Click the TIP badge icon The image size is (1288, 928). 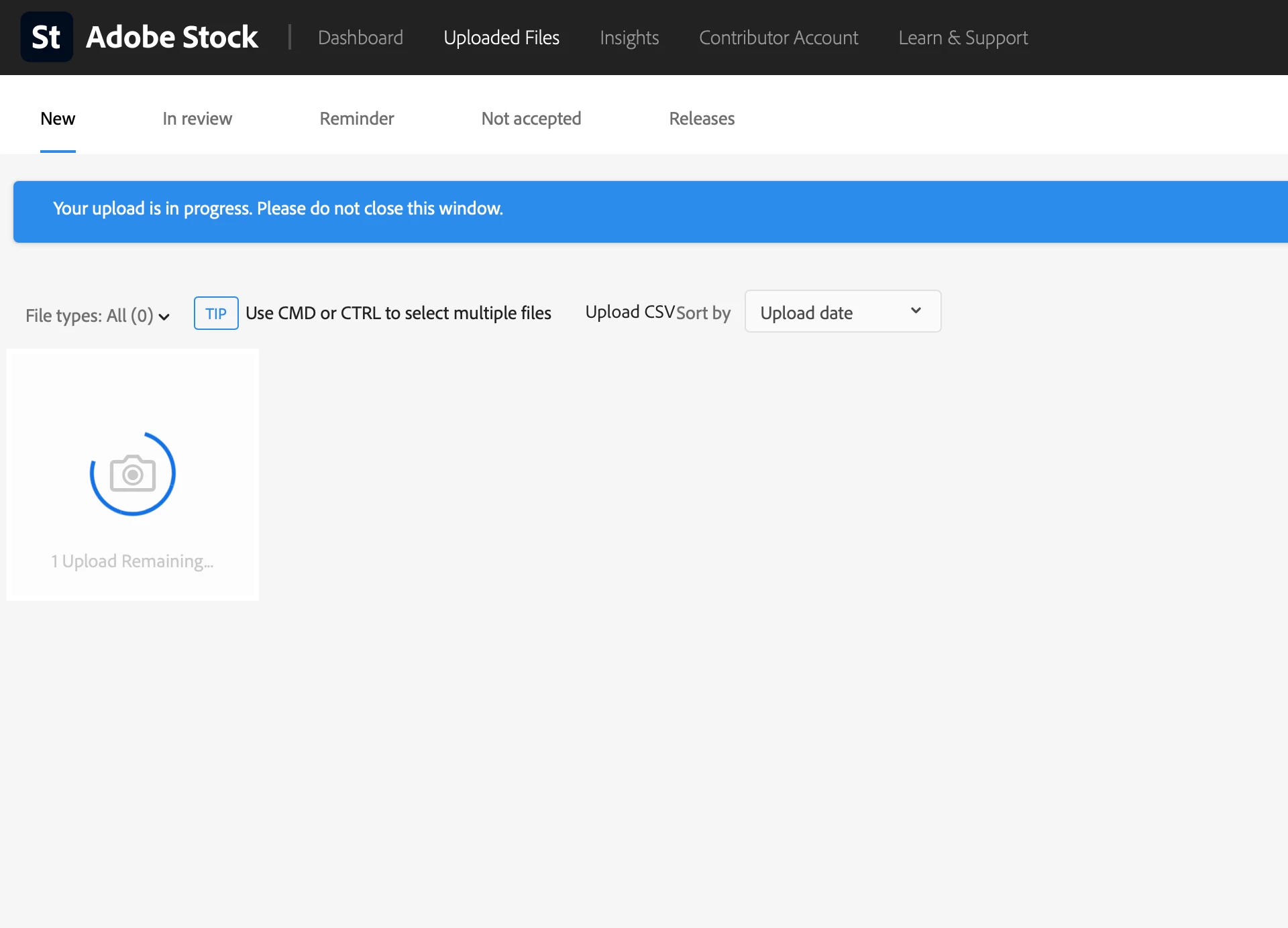pyautogui.click(x=216, y=313)
